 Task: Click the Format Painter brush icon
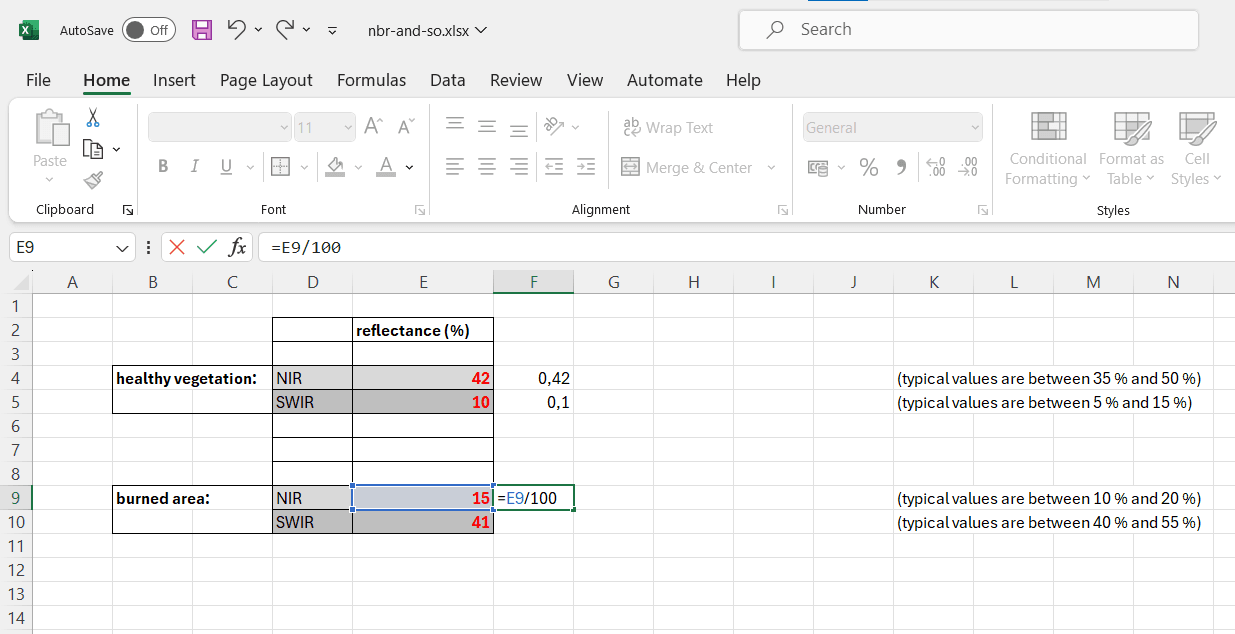pos(93,180)
